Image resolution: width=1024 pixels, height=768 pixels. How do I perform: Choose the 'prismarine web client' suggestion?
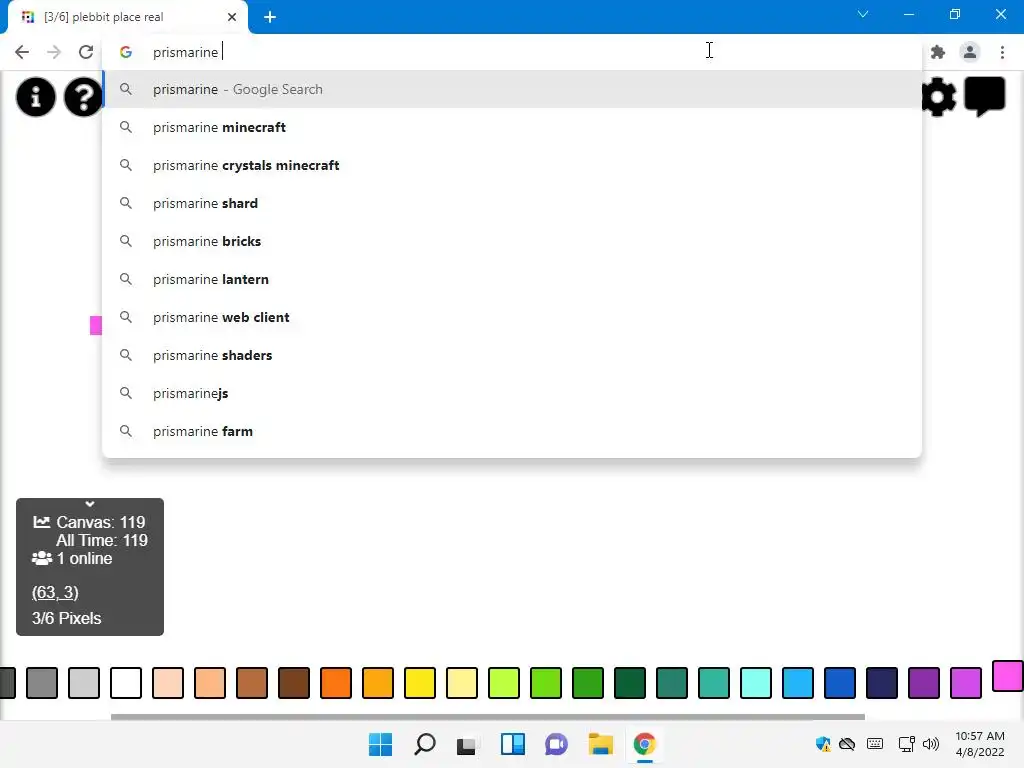[x=512, y=317]
